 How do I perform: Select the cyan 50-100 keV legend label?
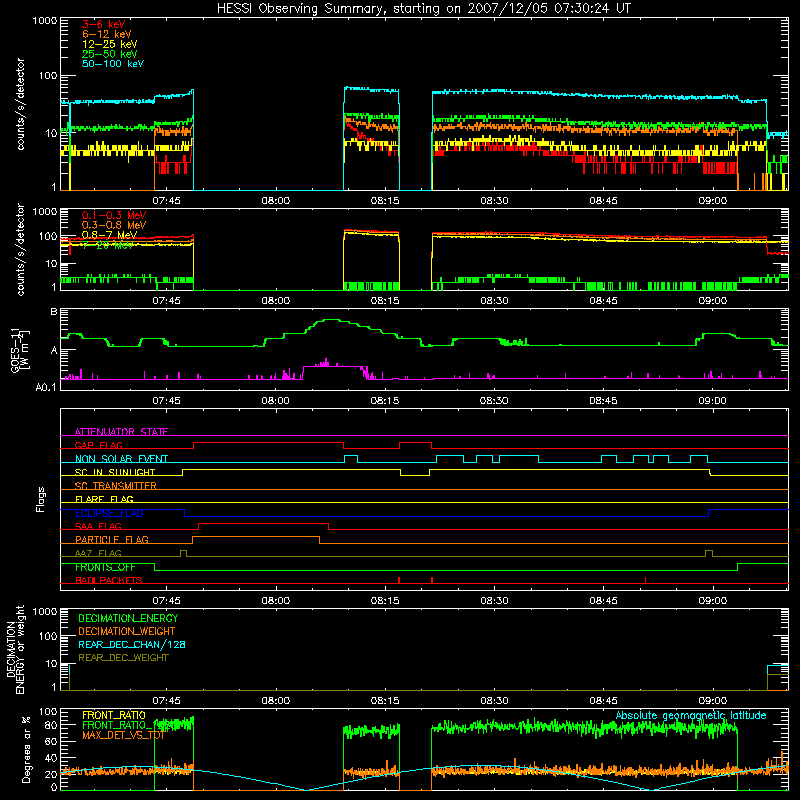(x=113, y=64)
